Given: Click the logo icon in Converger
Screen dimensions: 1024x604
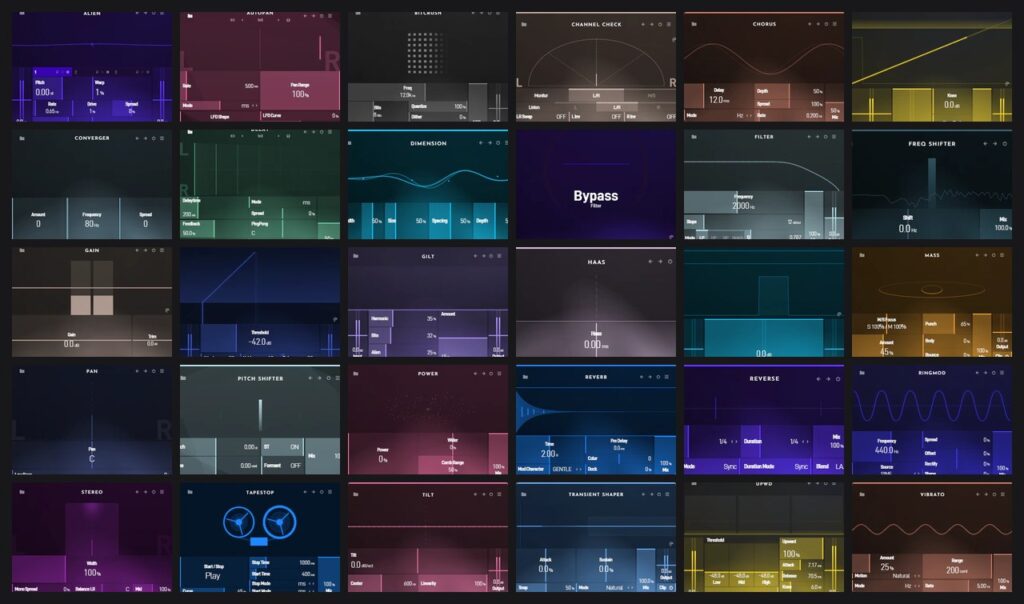Looking at the screenshot, I should [x=22, y=138].
